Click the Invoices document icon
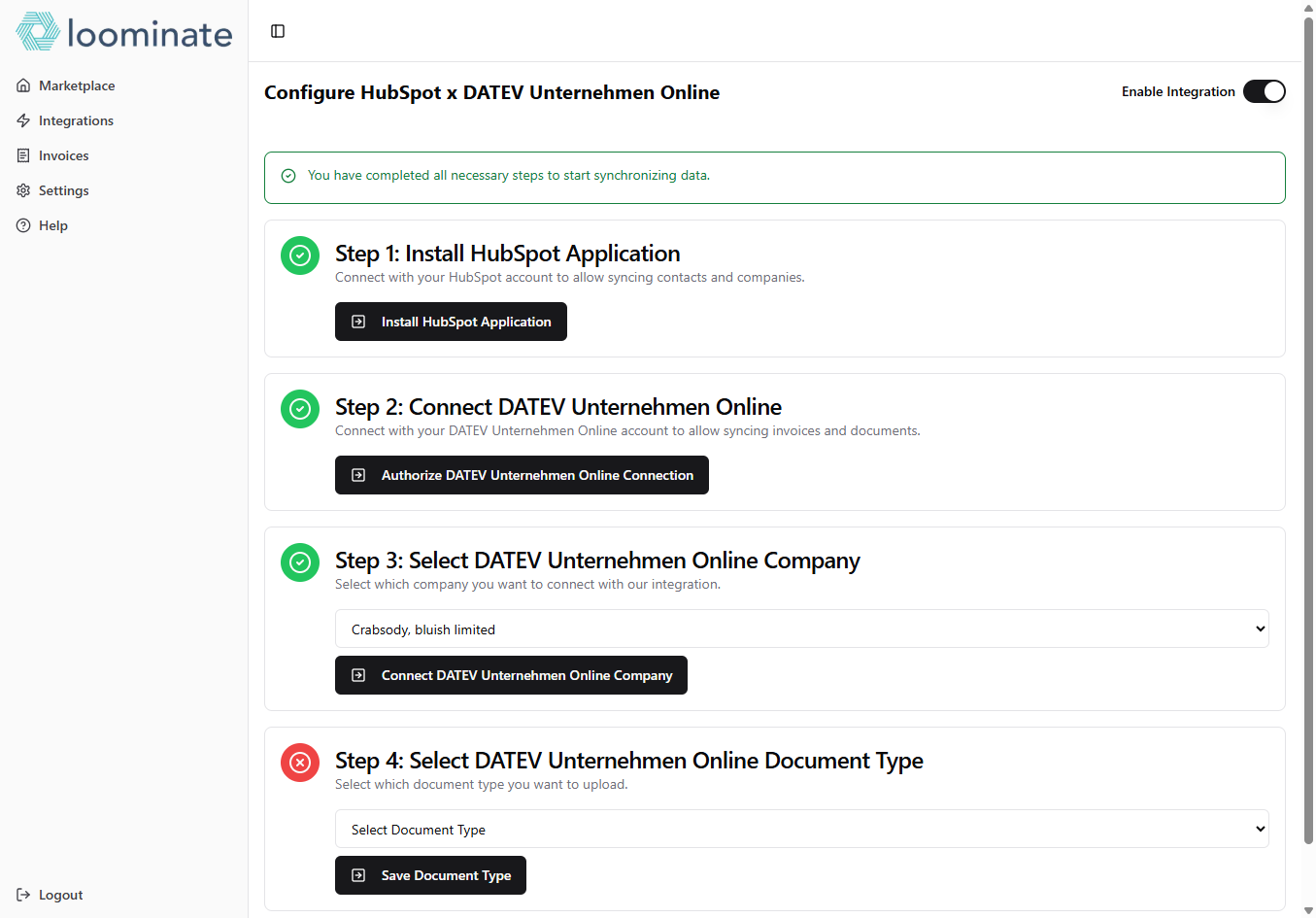 pos(23,155)
